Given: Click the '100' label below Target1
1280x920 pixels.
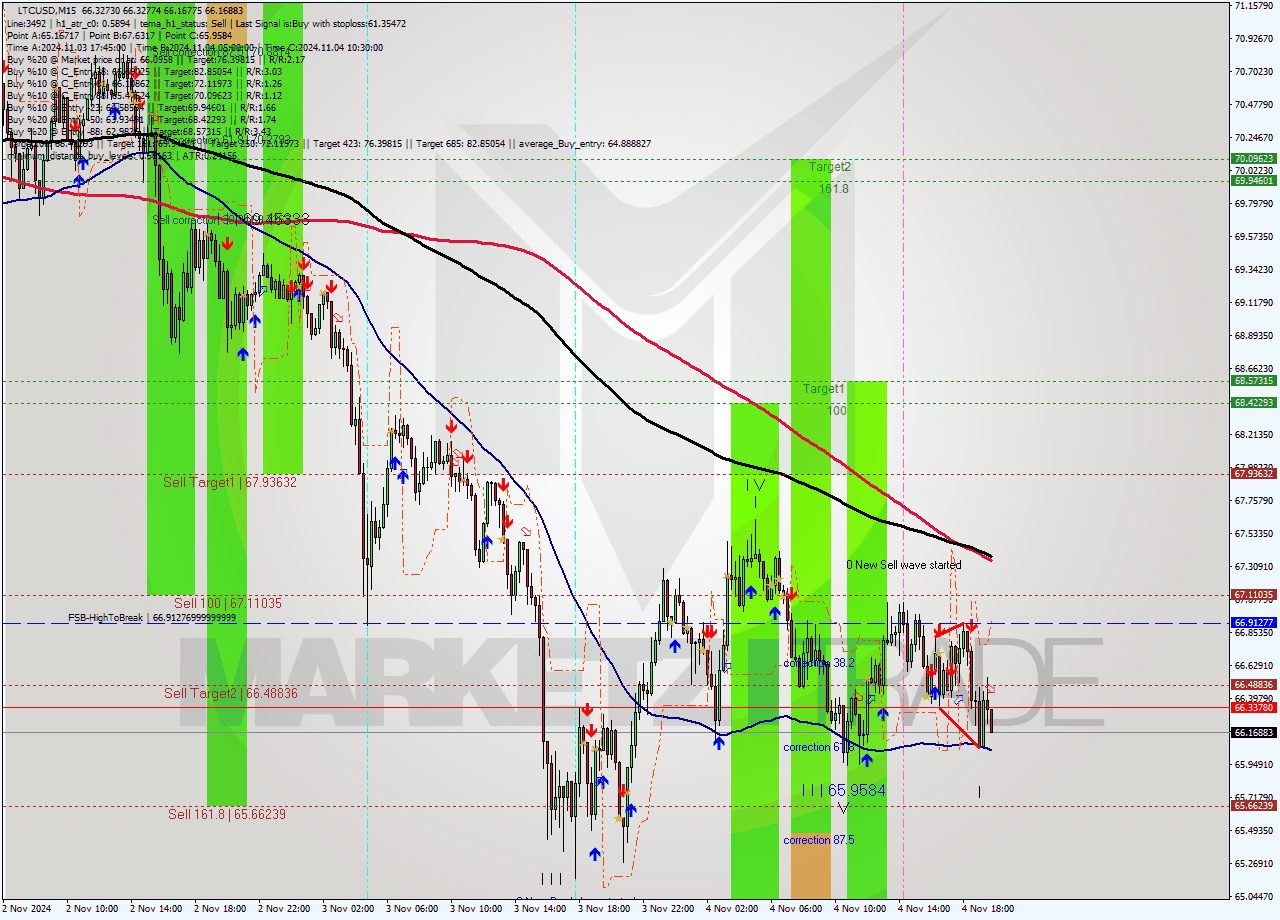Looking at the screenshot, I should coord(836,410).
